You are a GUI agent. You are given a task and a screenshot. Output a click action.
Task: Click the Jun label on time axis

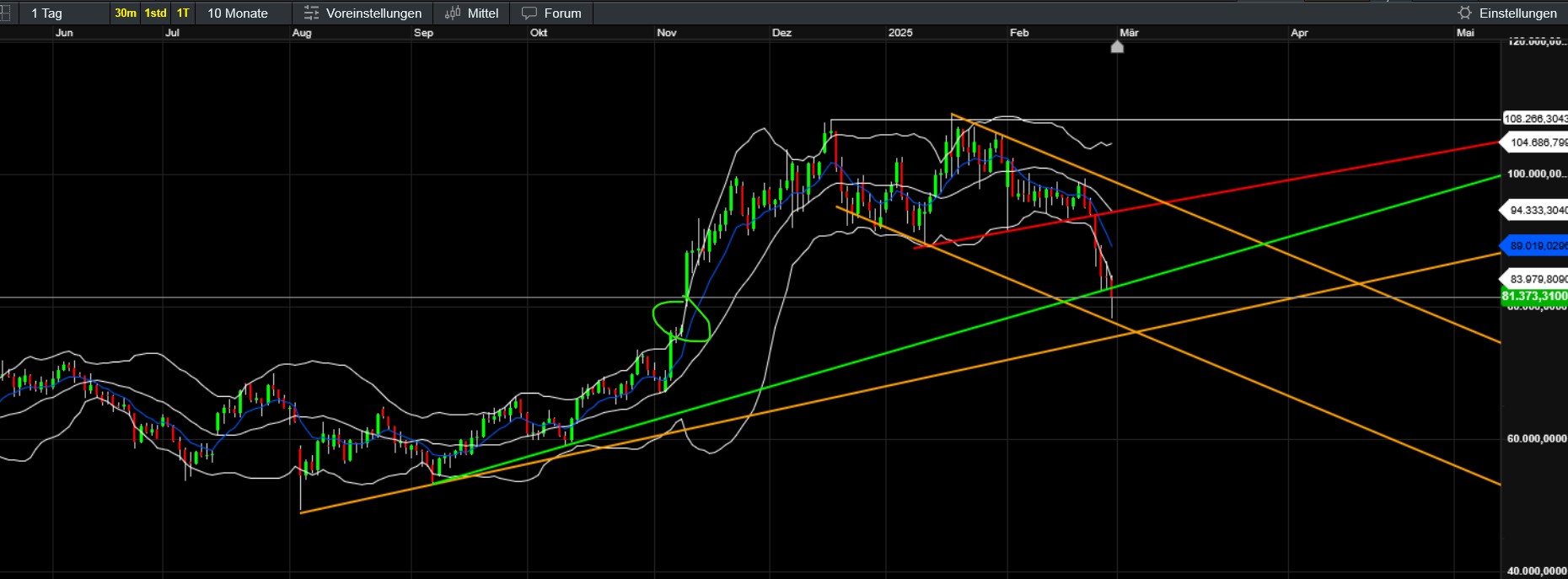pos(64,33)
